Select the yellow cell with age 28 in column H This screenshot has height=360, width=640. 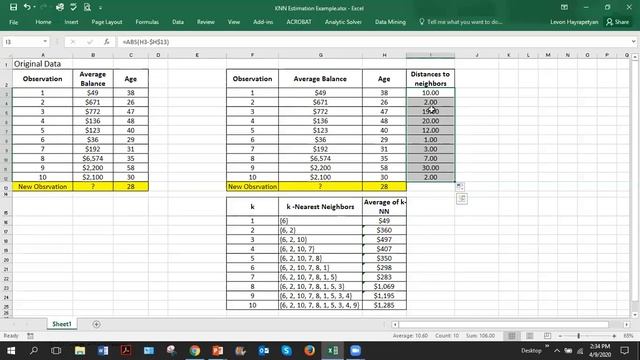(384, 187)
